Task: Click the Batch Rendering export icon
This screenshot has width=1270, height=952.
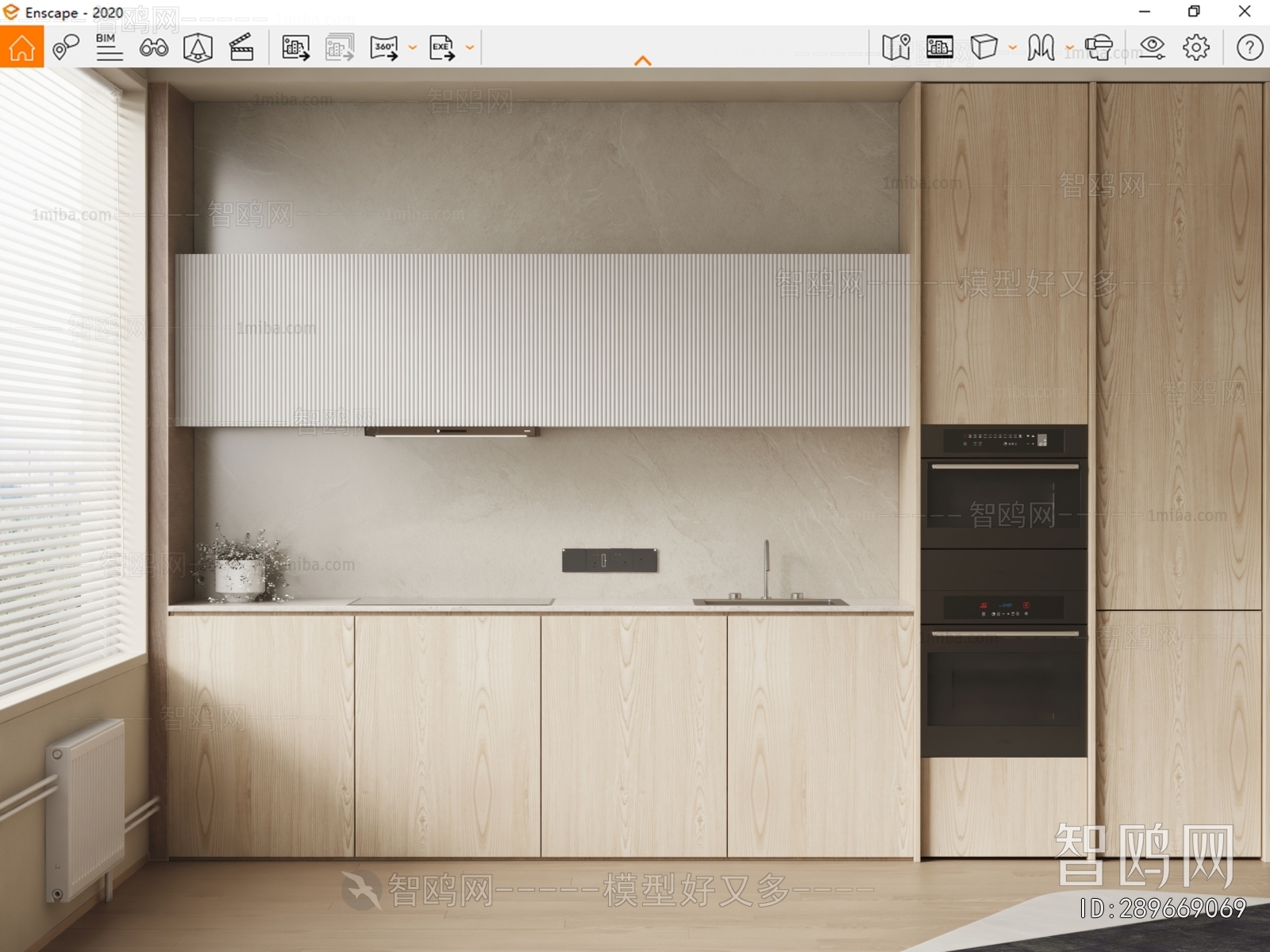Action: pyautogui.click(x=340, y=48)
